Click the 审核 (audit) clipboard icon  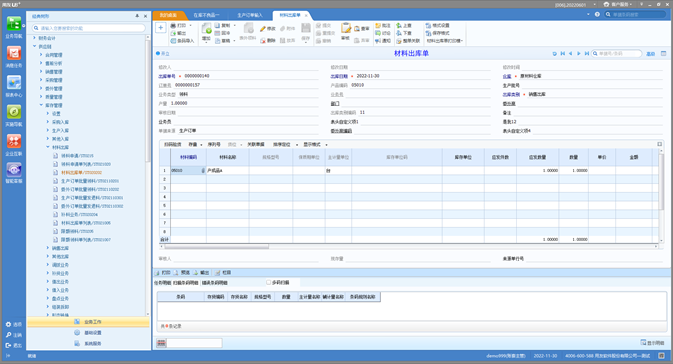(x=346, y=29)
